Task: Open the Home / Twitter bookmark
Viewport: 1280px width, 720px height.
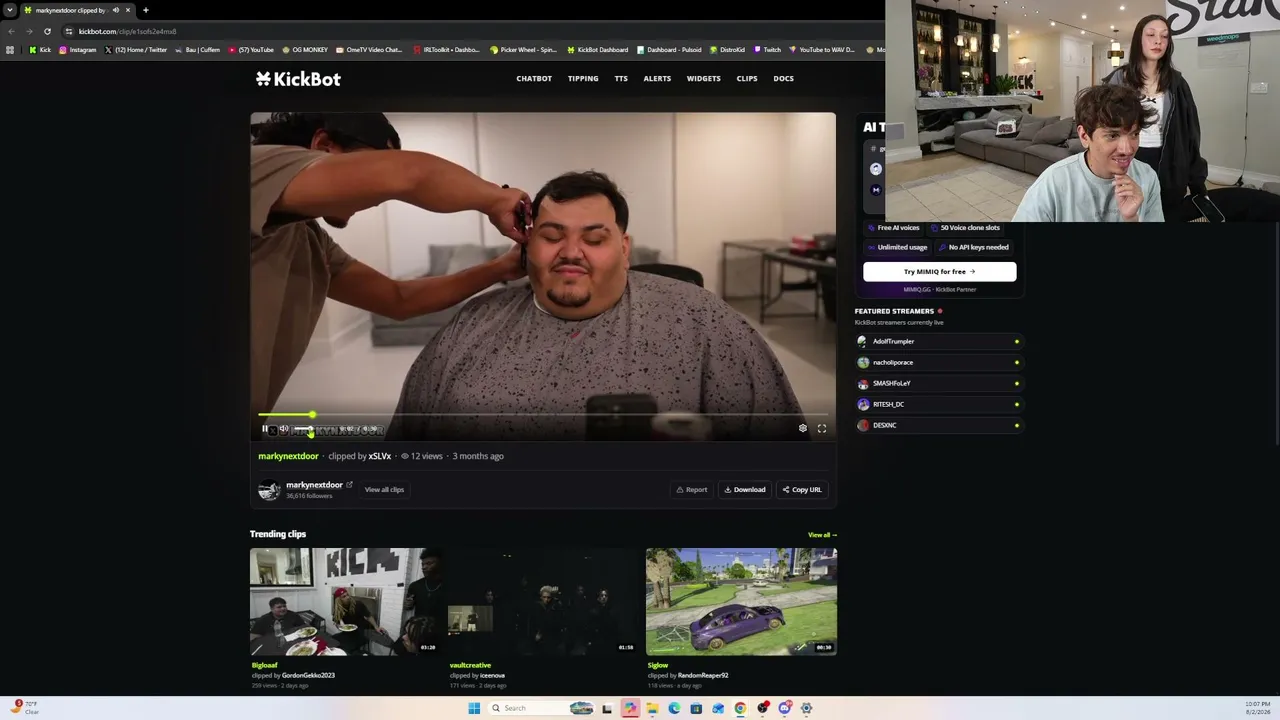Action: [x=135, y=50]
